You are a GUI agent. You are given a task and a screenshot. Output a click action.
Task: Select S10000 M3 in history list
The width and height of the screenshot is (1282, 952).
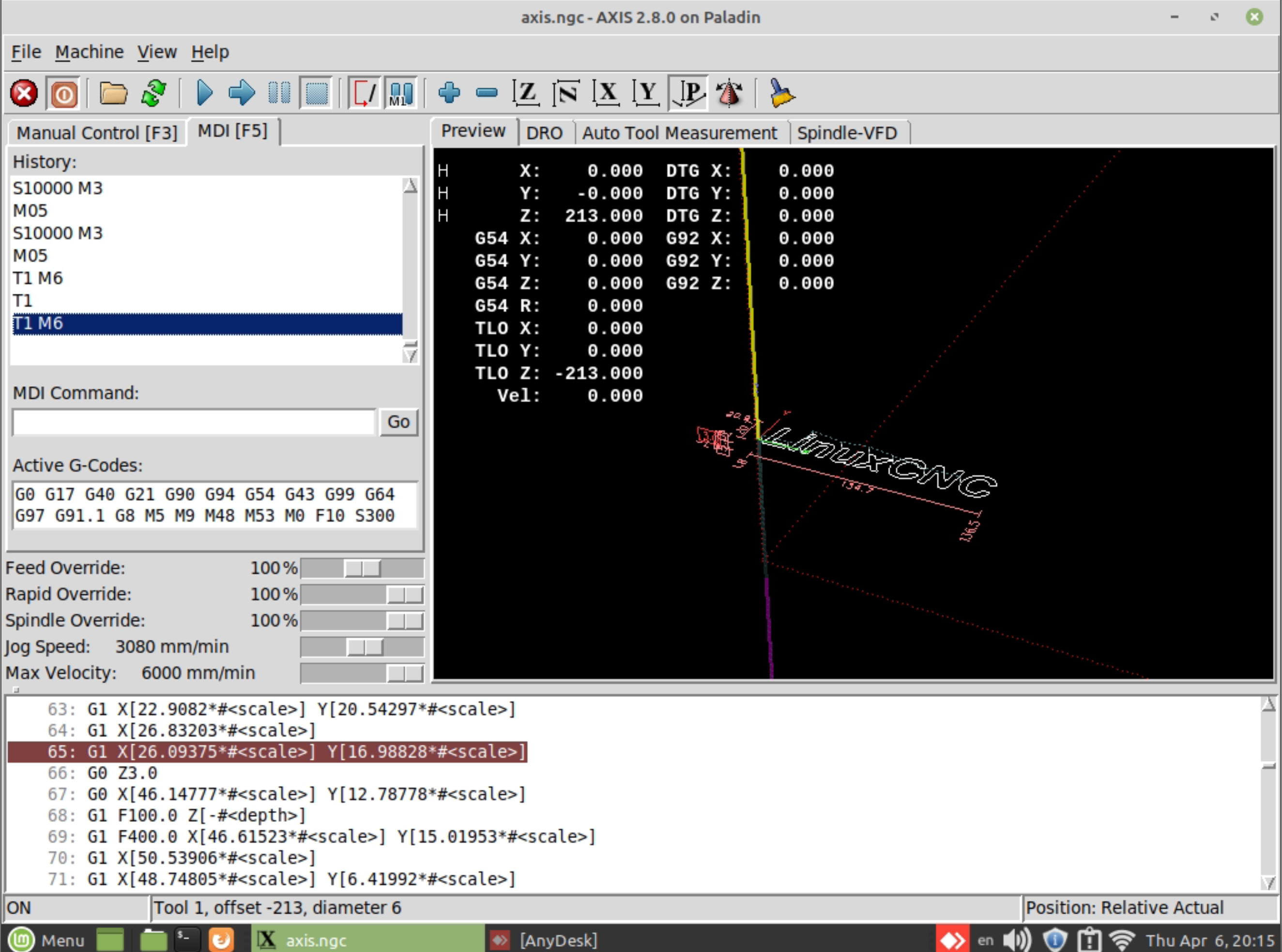[58, 188]
